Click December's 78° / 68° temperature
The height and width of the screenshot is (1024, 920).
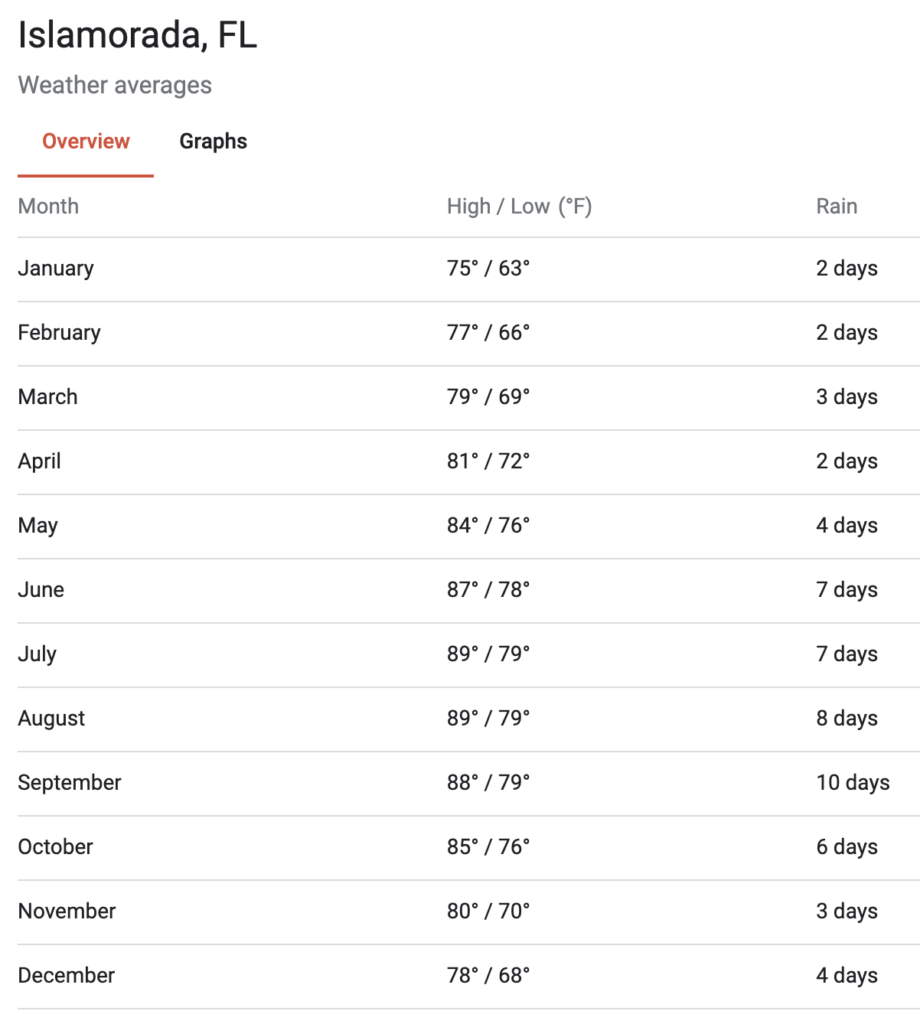point(488,976)
